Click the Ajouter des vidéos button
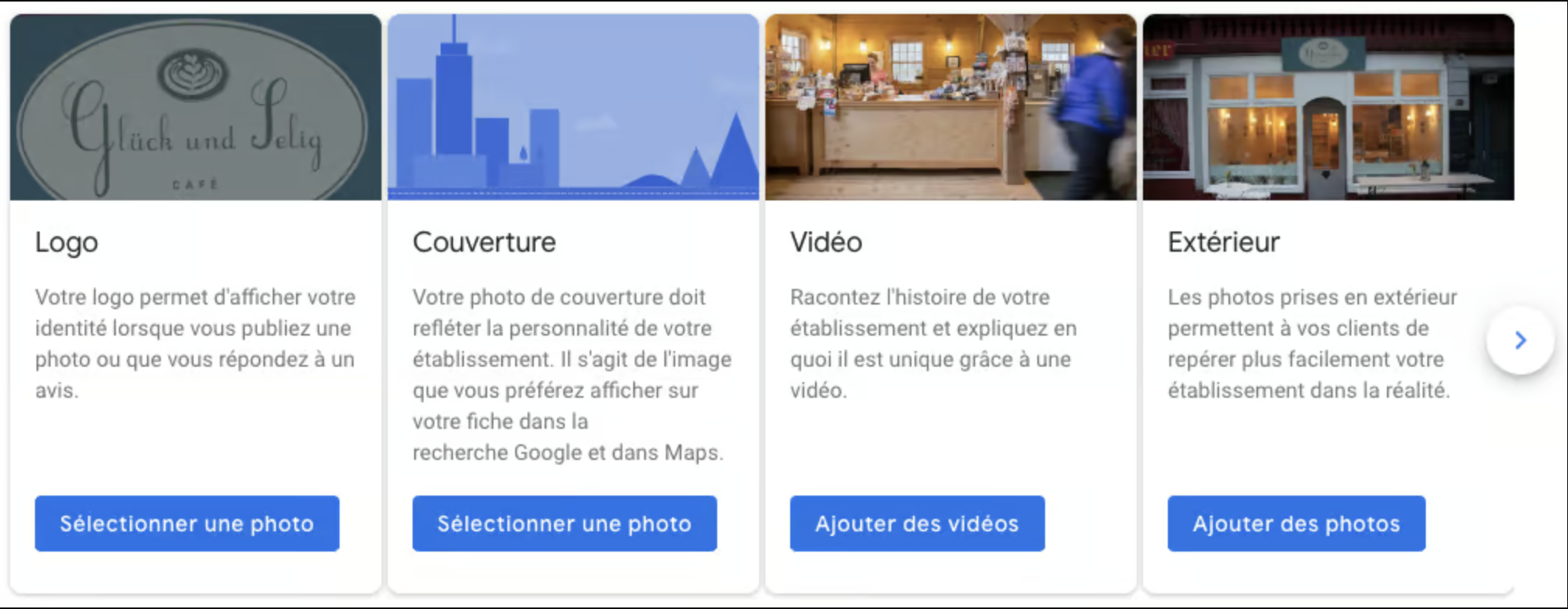The height and width of the screenshot is (609, 1568). (x=917, y=524)
